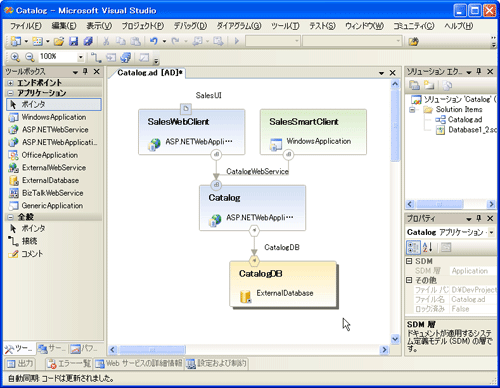Open the ヘルプ(H) menu
The width and height of the screenshot is (500, 388).
coord(459,26)
